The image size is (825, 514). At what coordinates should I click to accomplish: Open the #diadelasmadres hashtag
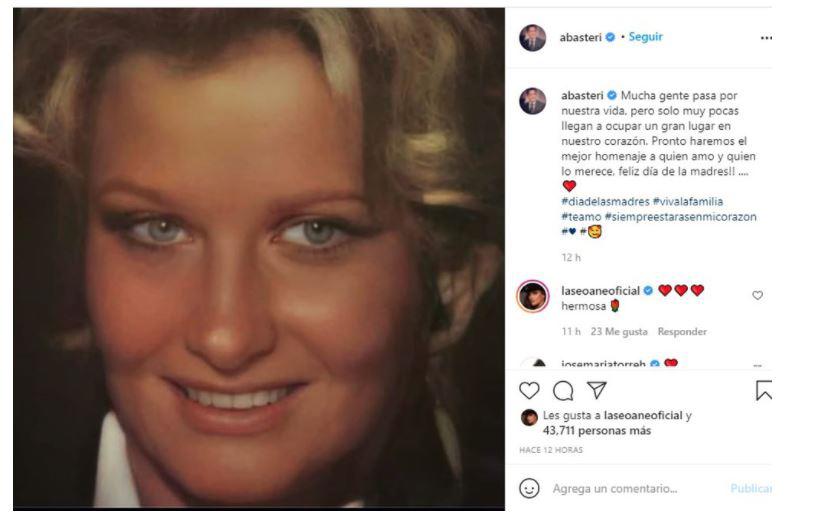coord(605,201)
